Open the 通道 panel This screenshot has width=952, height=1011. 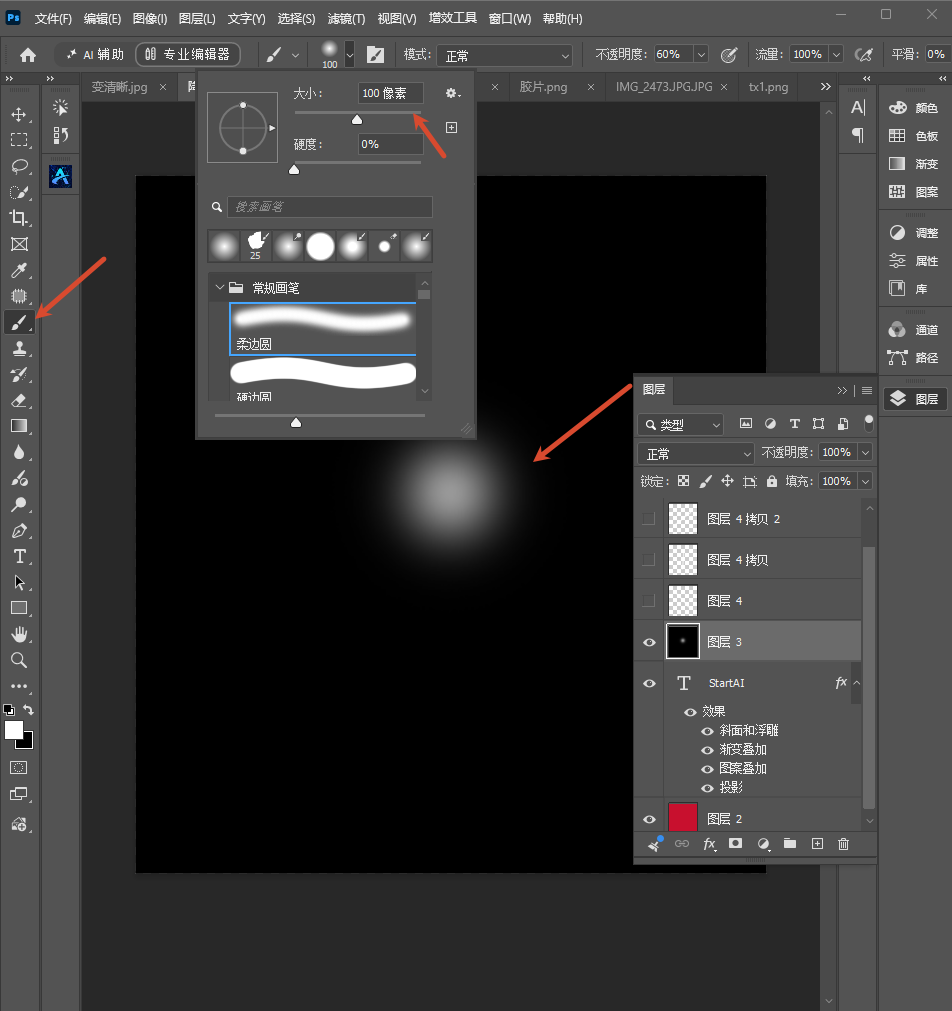point(915,330)
